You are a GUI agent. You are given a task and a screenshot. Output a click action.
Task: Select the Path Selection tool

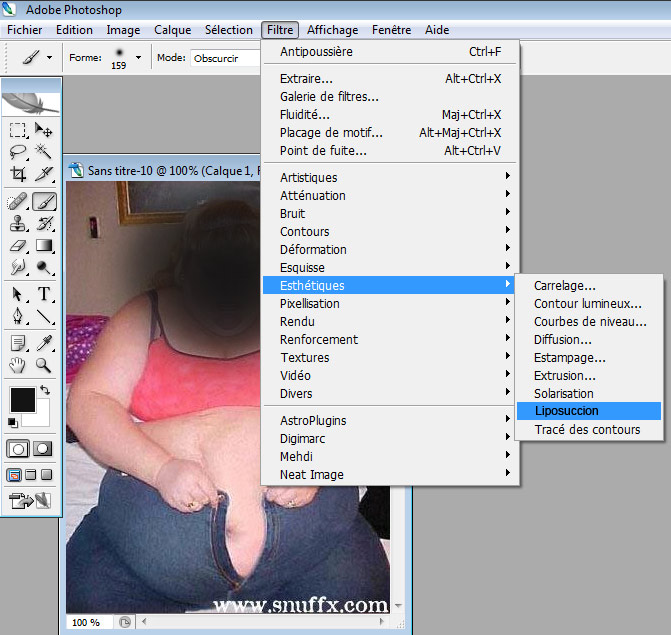point(18,294)
